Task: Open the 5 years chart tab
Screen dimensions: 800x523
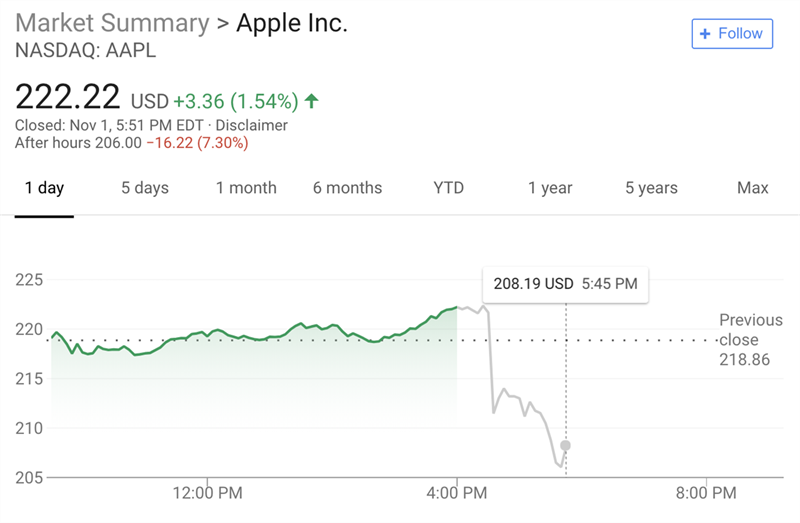Action: (x=651, y=188)
